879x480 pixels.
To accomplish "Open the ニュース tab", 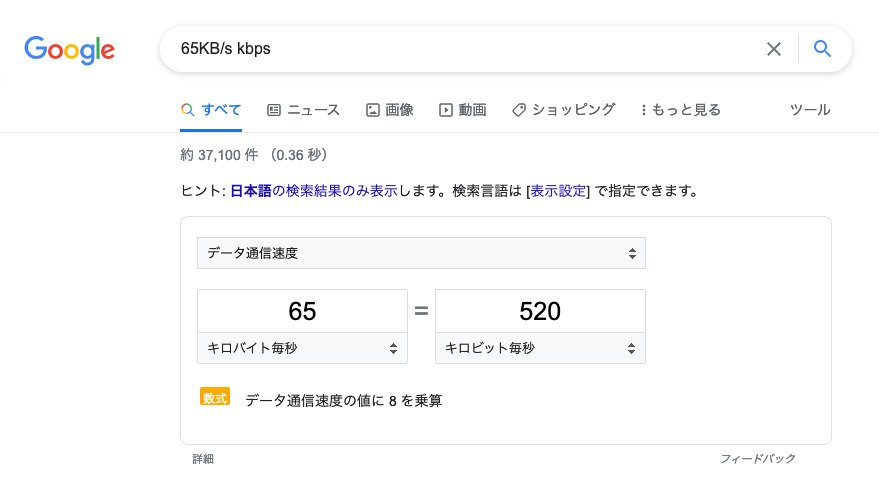I will click(x=314, y=110).
